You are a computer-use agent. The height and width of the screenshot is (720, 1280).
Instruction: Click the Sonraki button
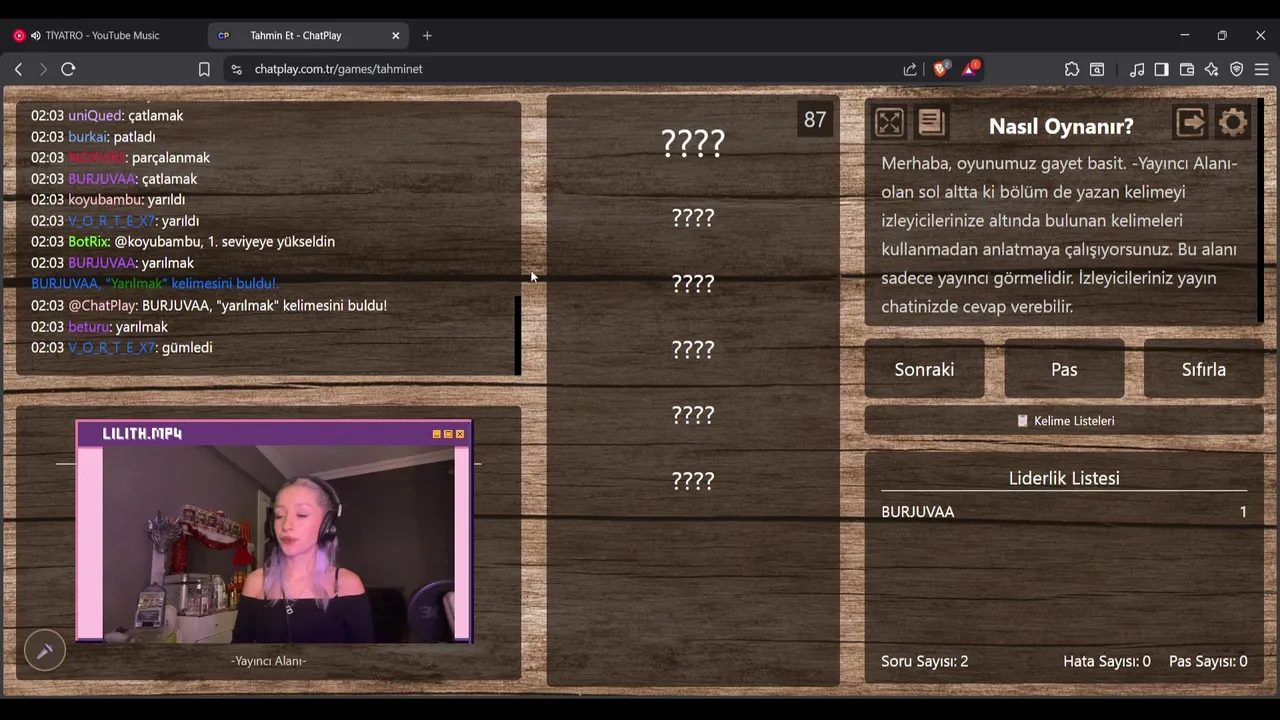click(x=924, y=369)
